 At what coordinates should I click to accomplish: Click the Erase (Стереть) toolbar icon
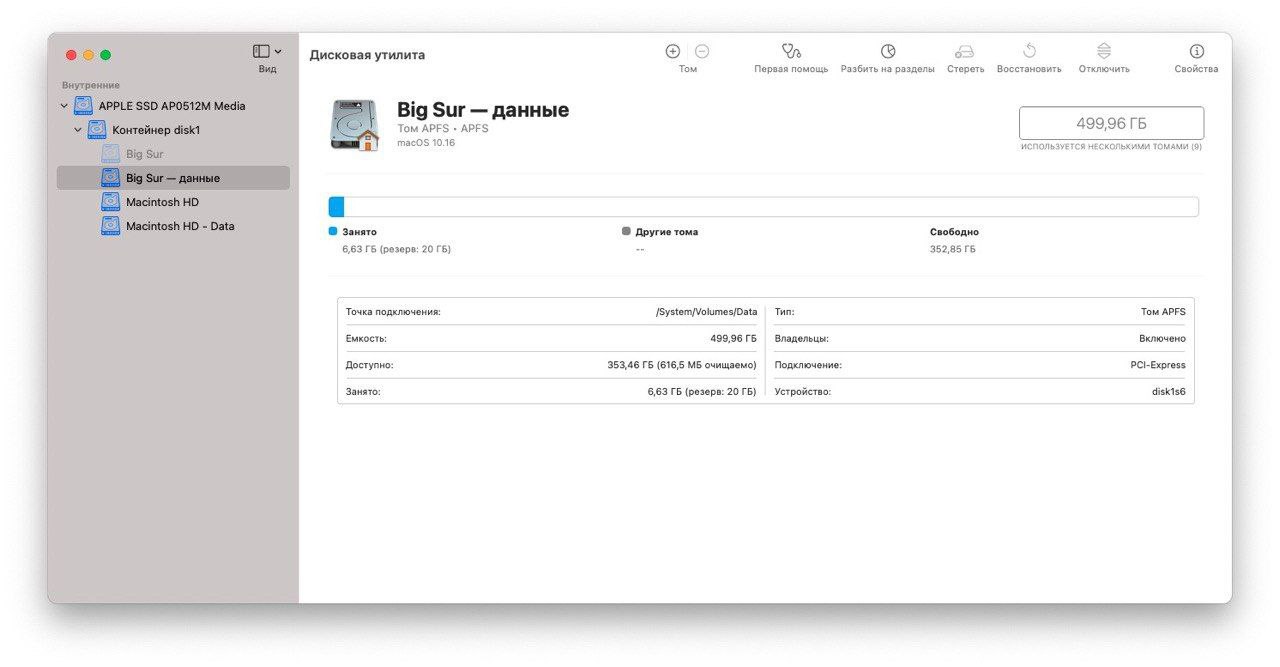coord(965,51)
